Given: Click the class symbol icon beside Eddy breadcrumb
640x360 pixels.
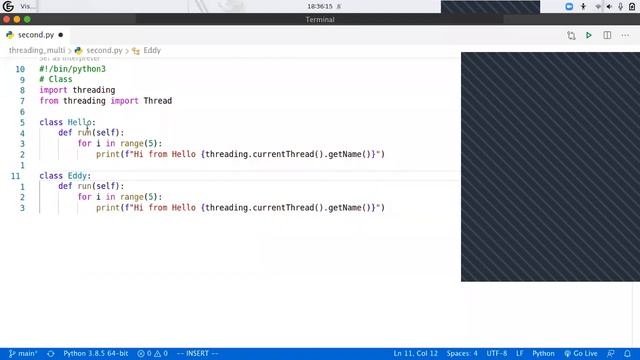Looking at the screenshot, I should pos(136,51).
